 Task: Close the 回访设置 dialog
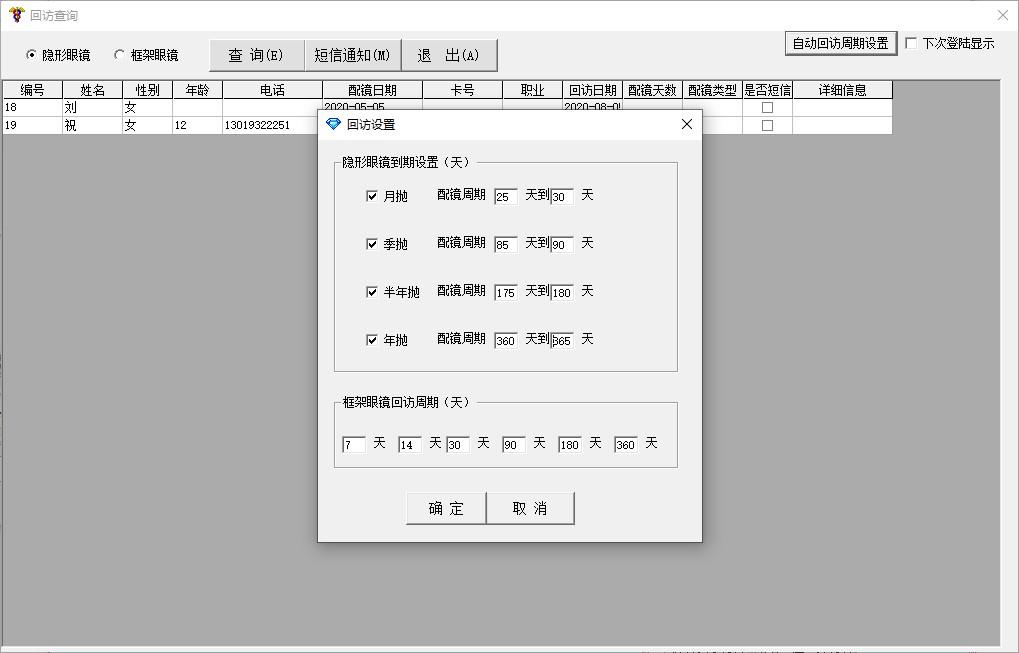tap(686, 124)
